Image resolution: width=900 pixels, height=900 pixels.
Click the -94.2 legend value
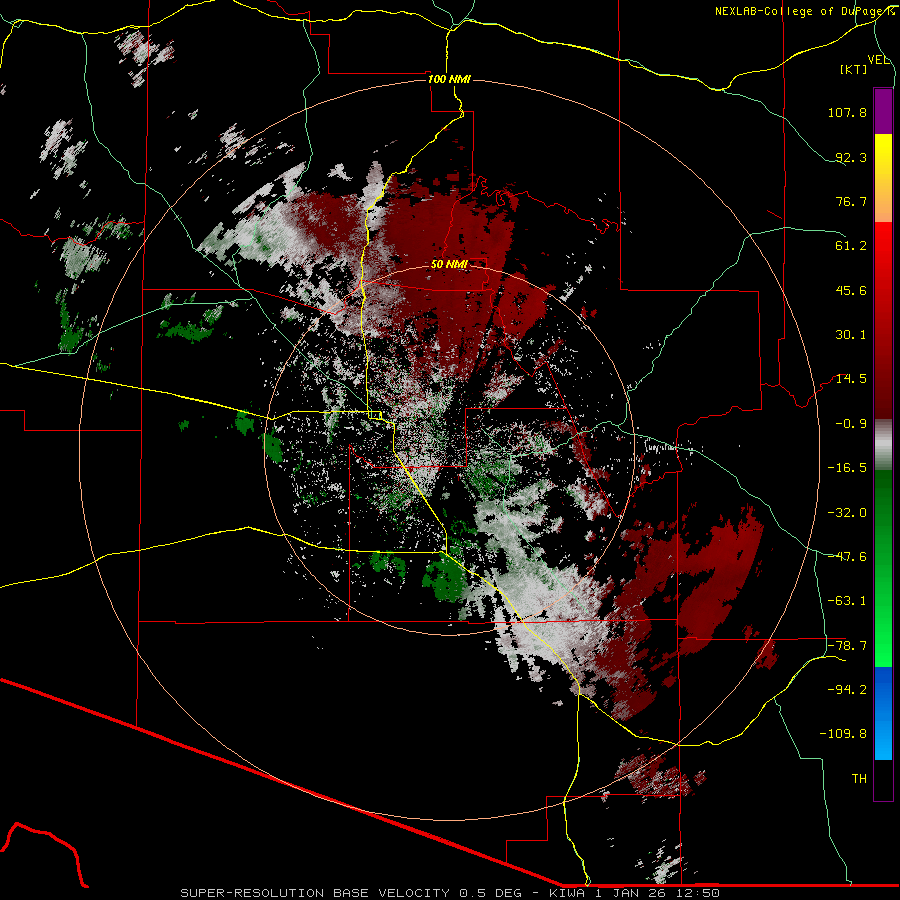[847, 690]
